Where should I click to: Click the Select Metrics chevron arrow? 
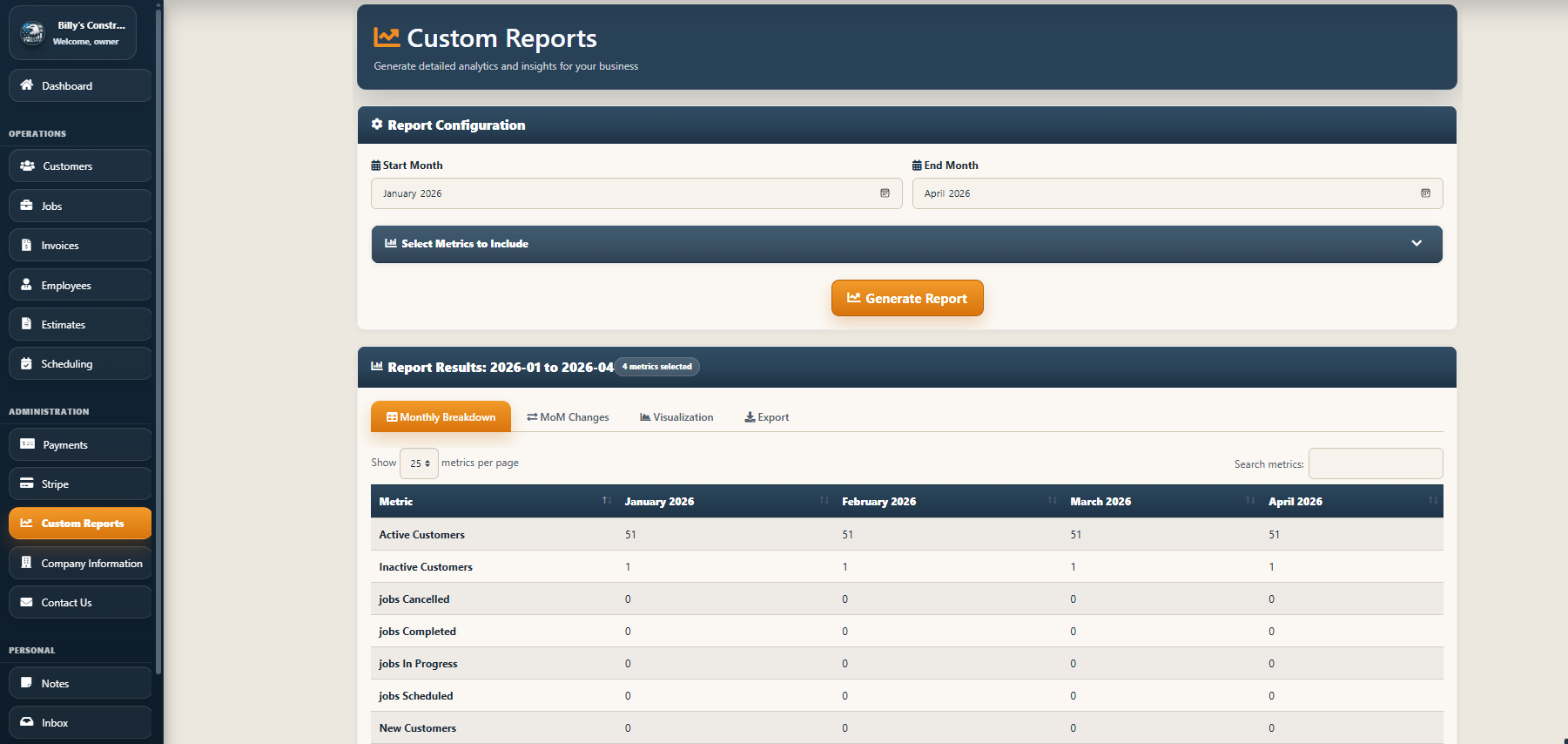pos(1417,244)
